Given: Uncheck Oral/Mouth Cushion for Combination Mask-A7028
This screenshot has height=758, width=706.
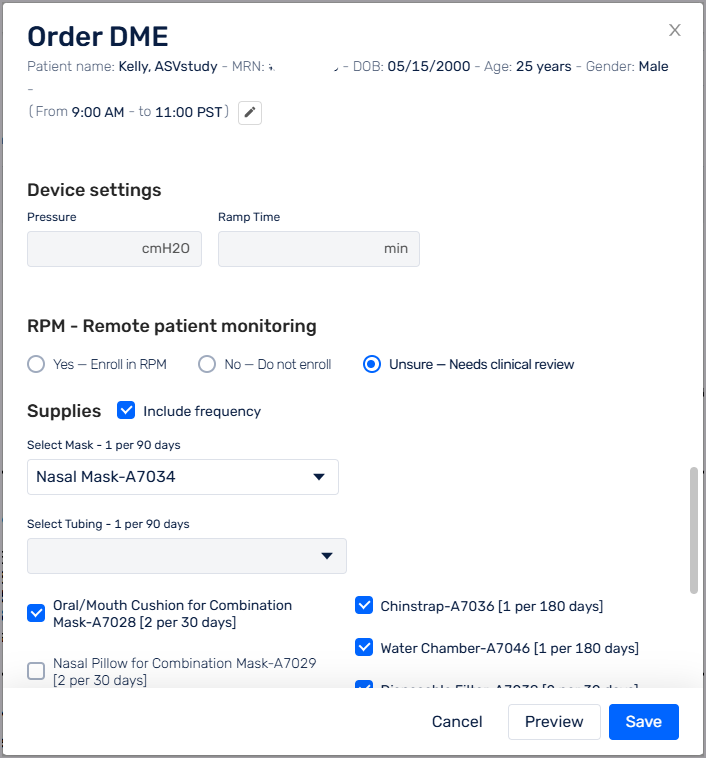Looking at the screenshot, I should [x=36, y=613].
